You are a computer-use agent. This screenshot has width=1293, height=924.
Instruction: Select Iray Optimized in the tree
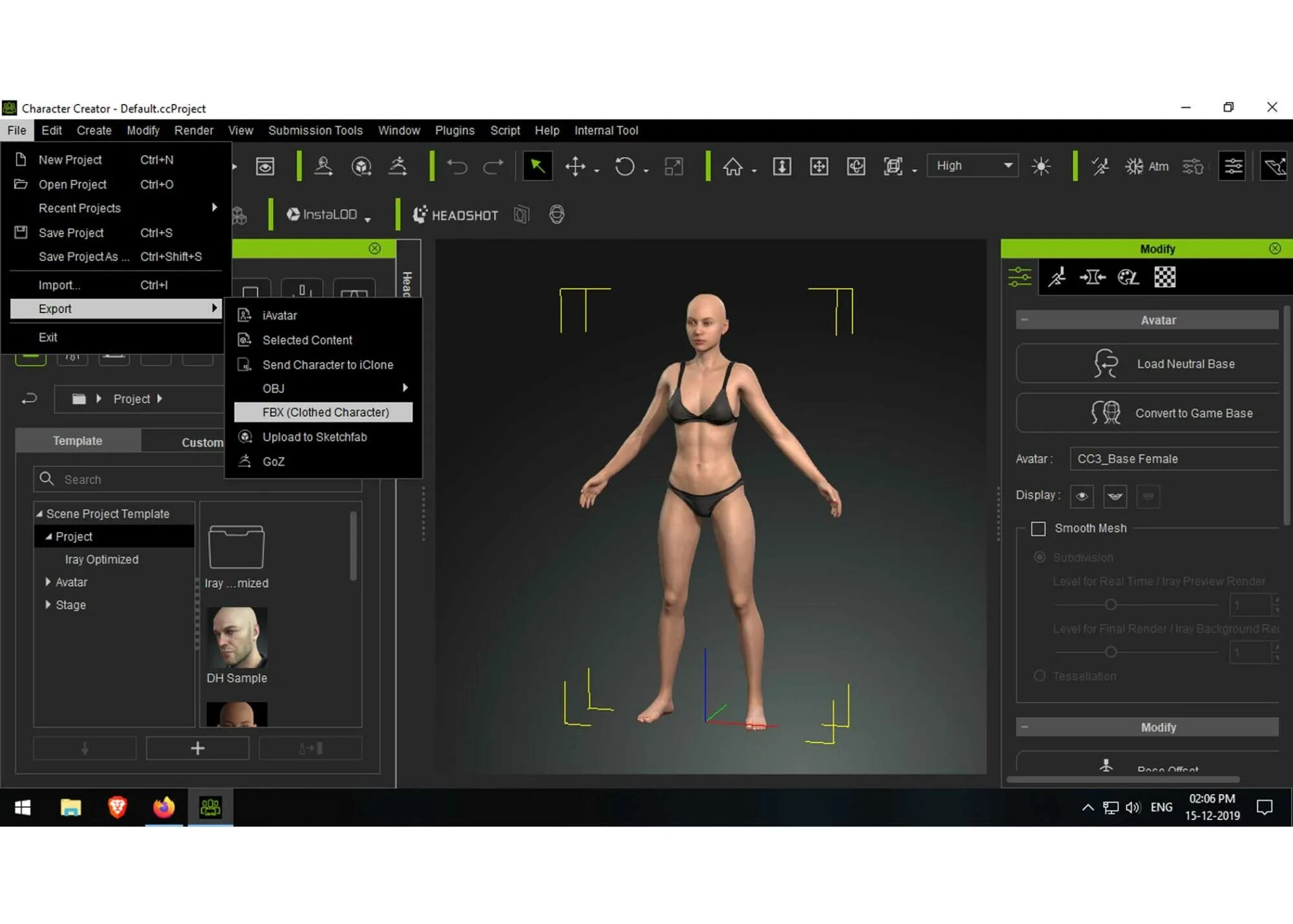coord(102,559)
